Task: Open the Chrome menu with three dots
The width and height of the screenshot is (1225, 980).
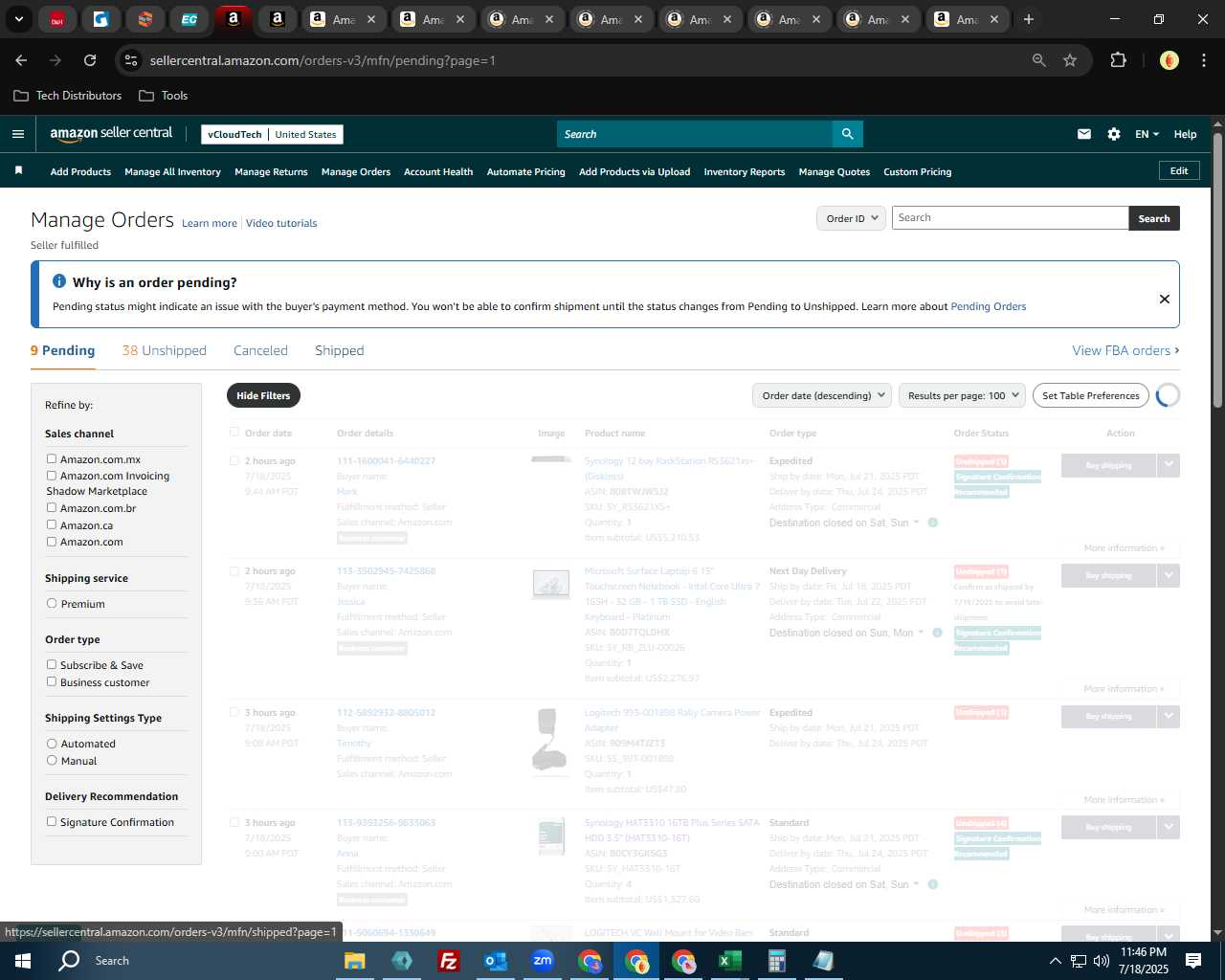Action: pyautogui.click(x=1202, y=60)
